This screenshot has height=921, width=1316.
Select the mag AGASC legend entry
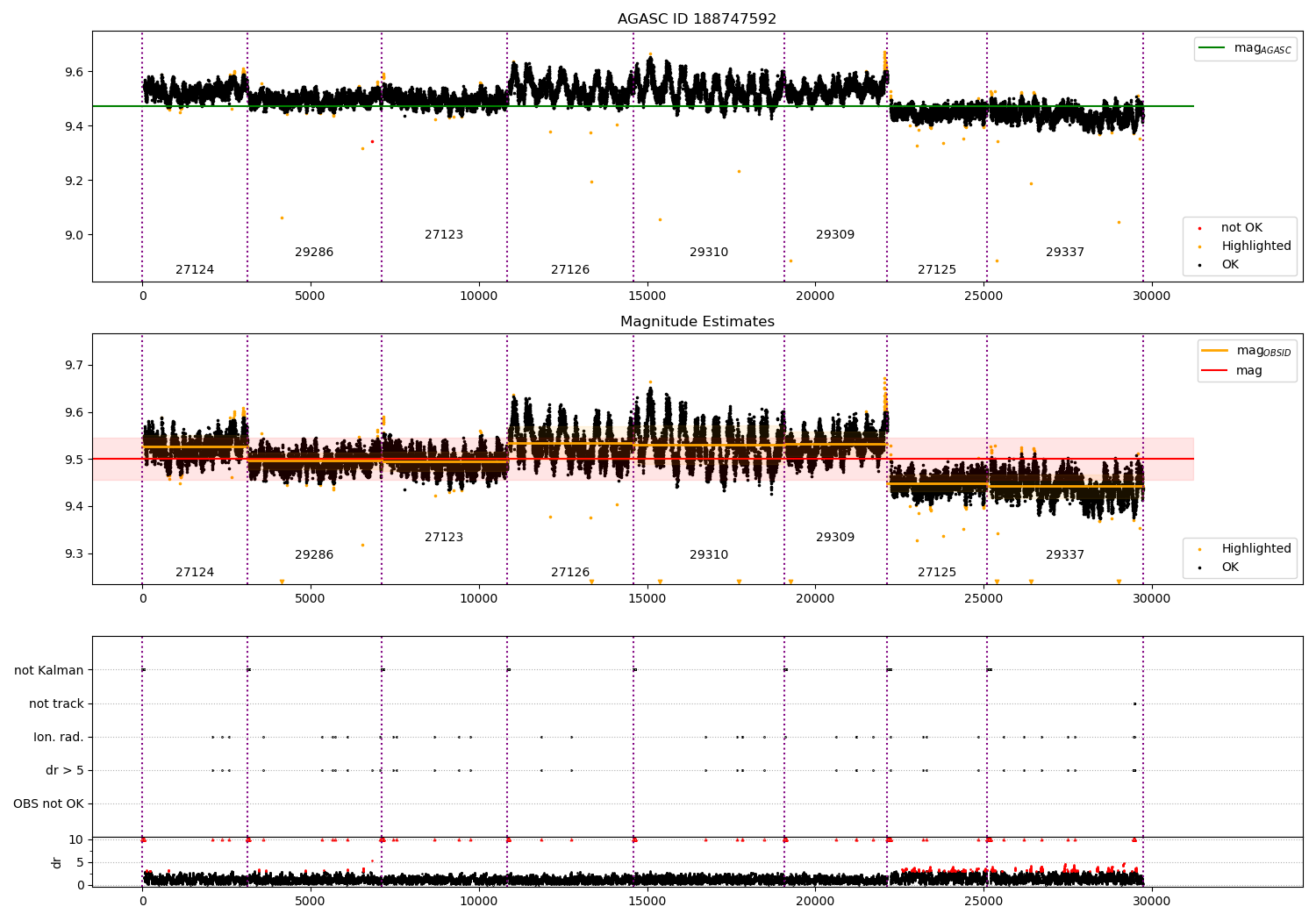point(1245,48)
